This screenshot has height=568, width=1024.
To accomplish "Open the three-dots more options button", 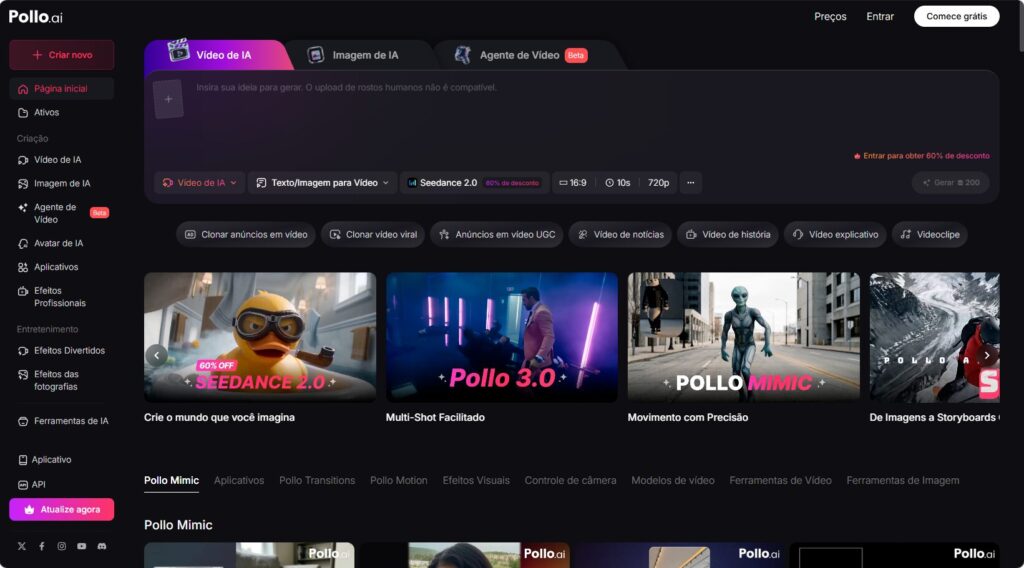I will tap(690, 183).
